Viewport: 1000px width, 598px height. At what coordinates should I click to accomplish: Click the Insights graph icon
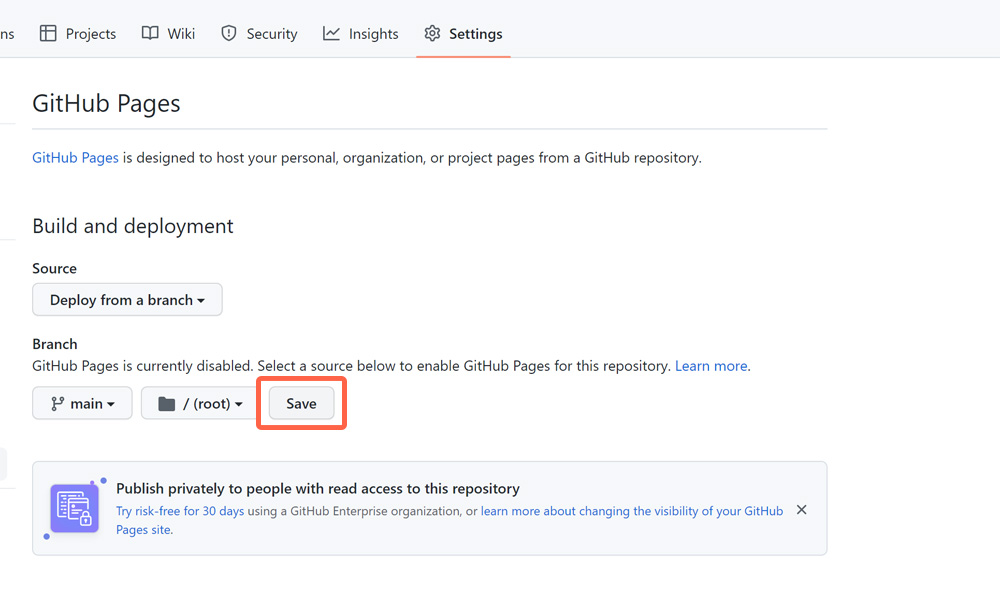(x=331, y=33)
